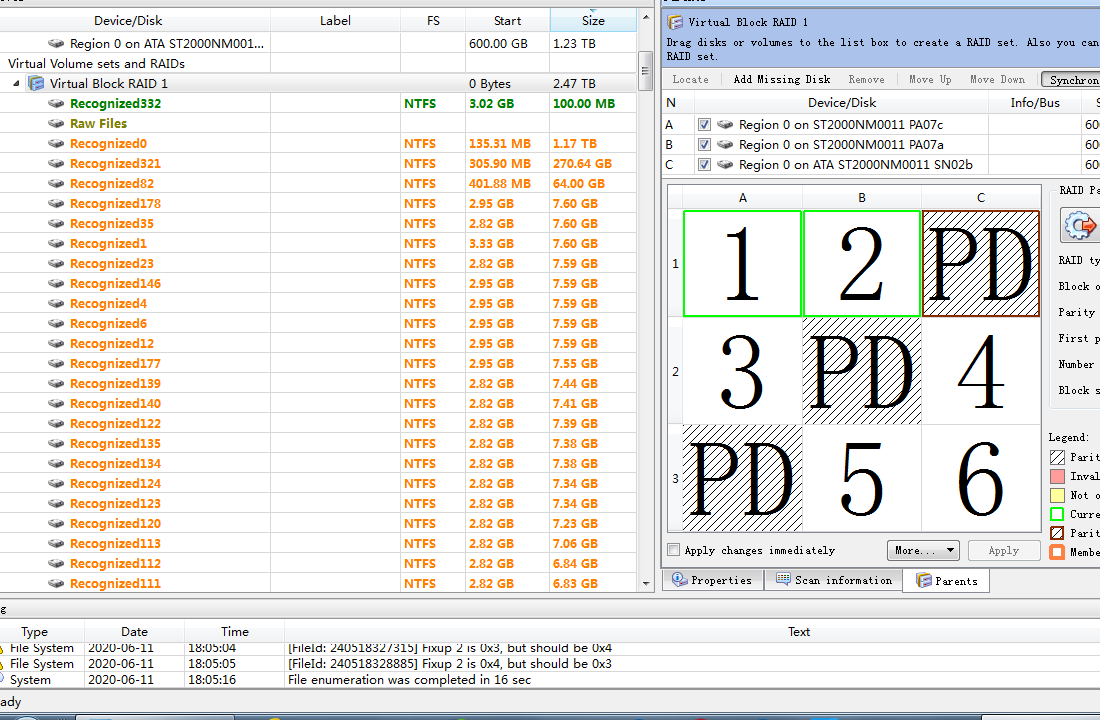
Task: Click the Virtual Block RAID 1 volume icon
Action: pyautogui.click(x=36, y=84)
